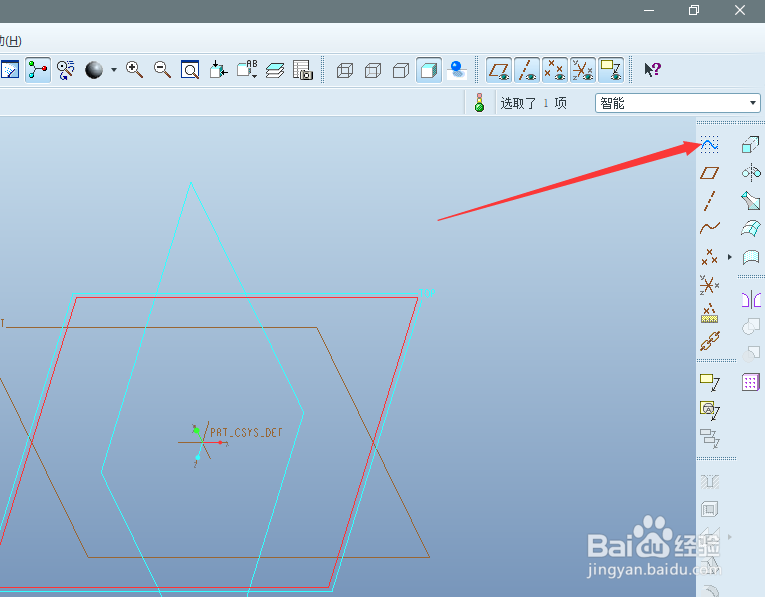Viewport: 765px width, 597px height.
Task: Click the Hole tool icon
Action: (x=709, y=482)
